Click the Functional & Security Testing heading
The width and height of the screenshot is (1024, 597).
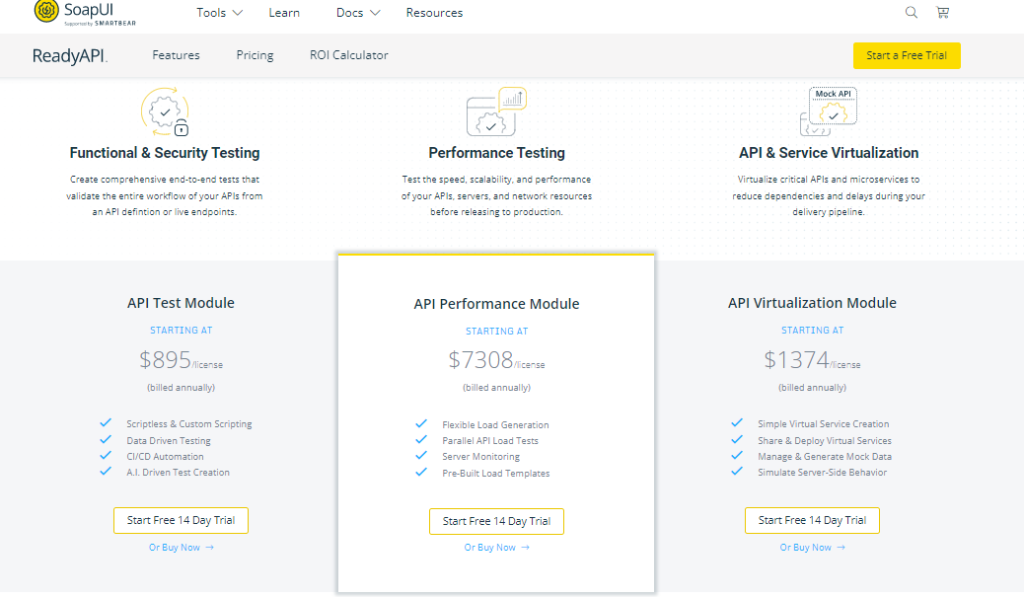click(165, 153)
